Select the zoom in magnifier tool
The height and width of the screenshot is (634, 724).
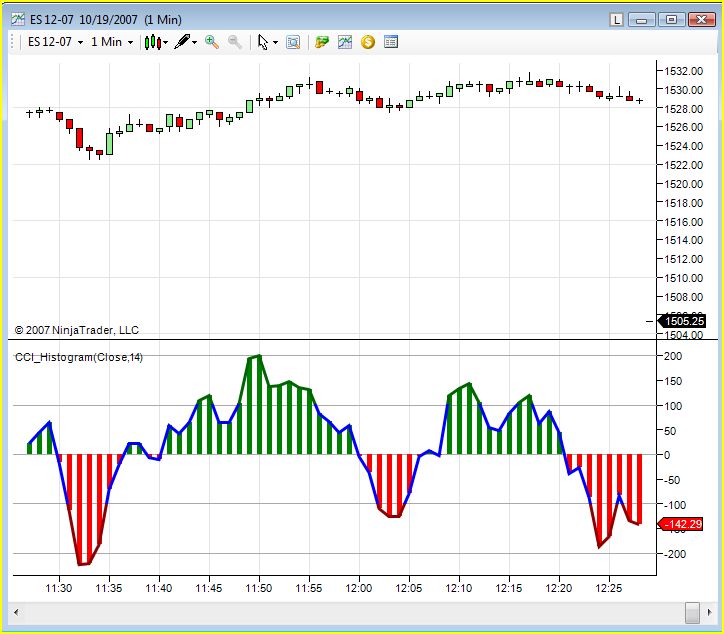tap(212, 42)
